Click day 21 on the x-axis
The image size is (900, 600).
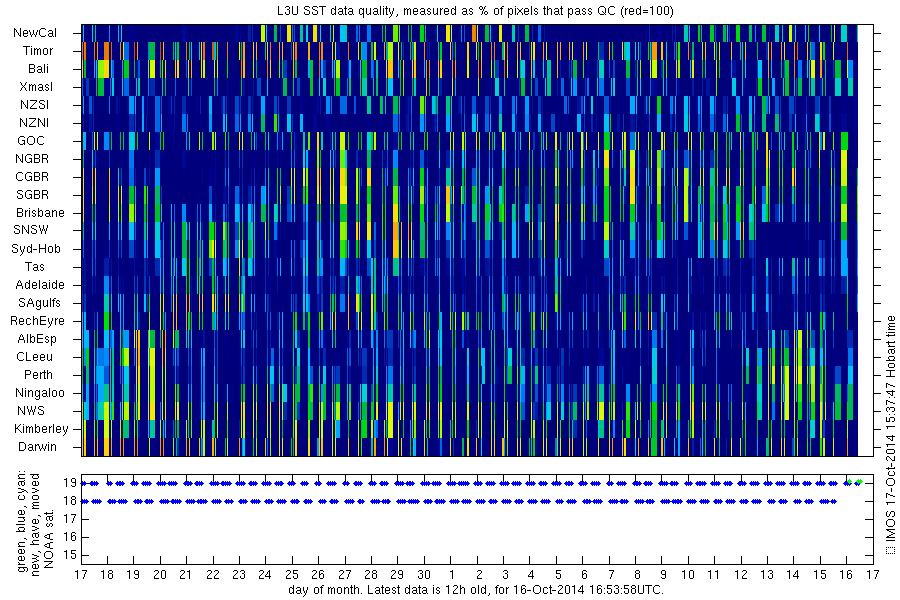click(x=185, y=575)
